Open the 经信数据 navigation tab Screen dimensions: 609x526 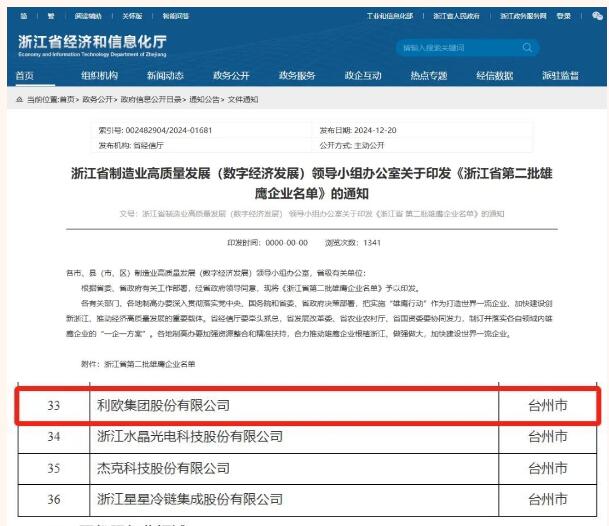point(495,75)
